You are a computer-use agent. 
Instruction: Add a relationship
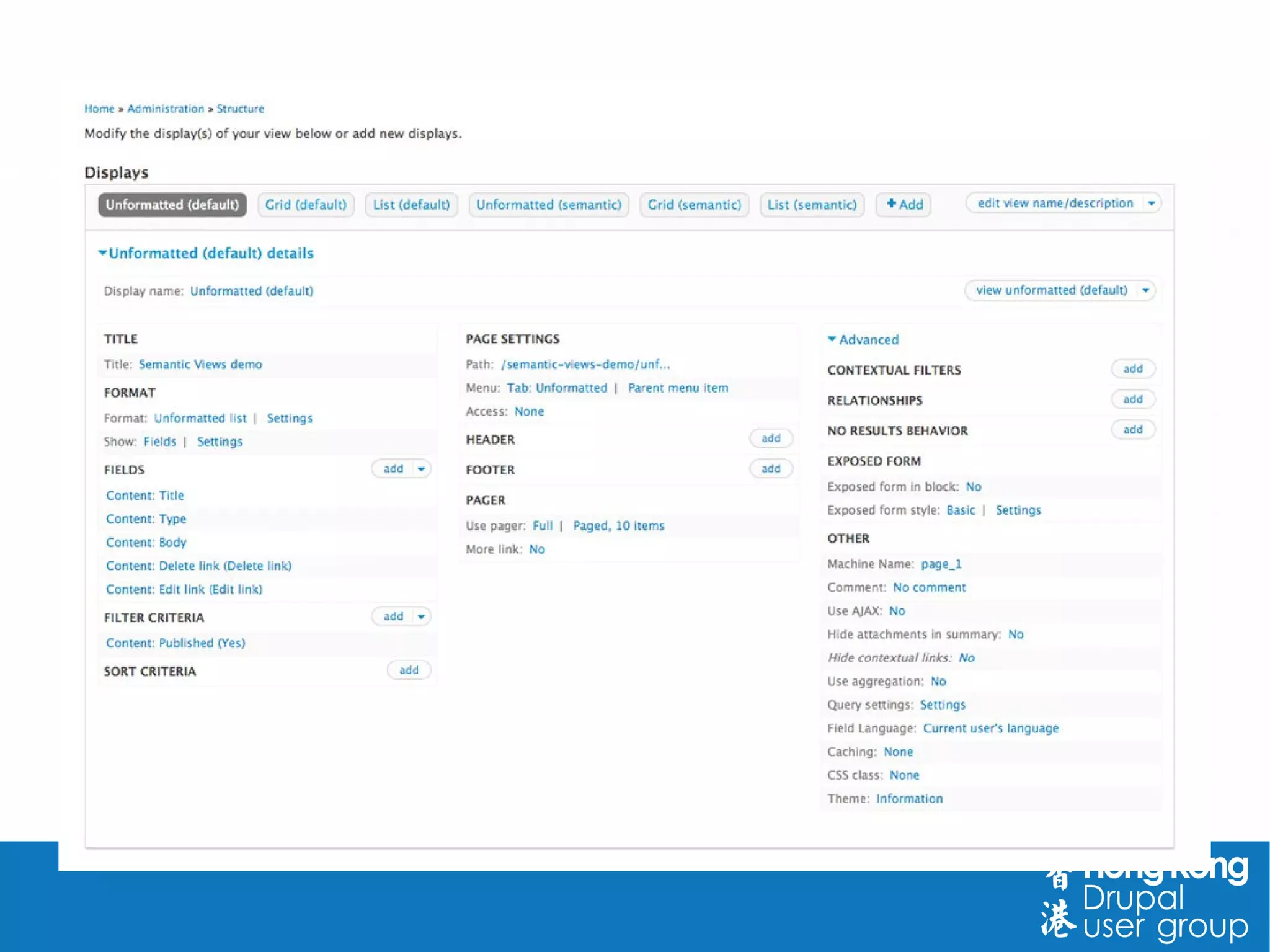[x=1132, y=399]
